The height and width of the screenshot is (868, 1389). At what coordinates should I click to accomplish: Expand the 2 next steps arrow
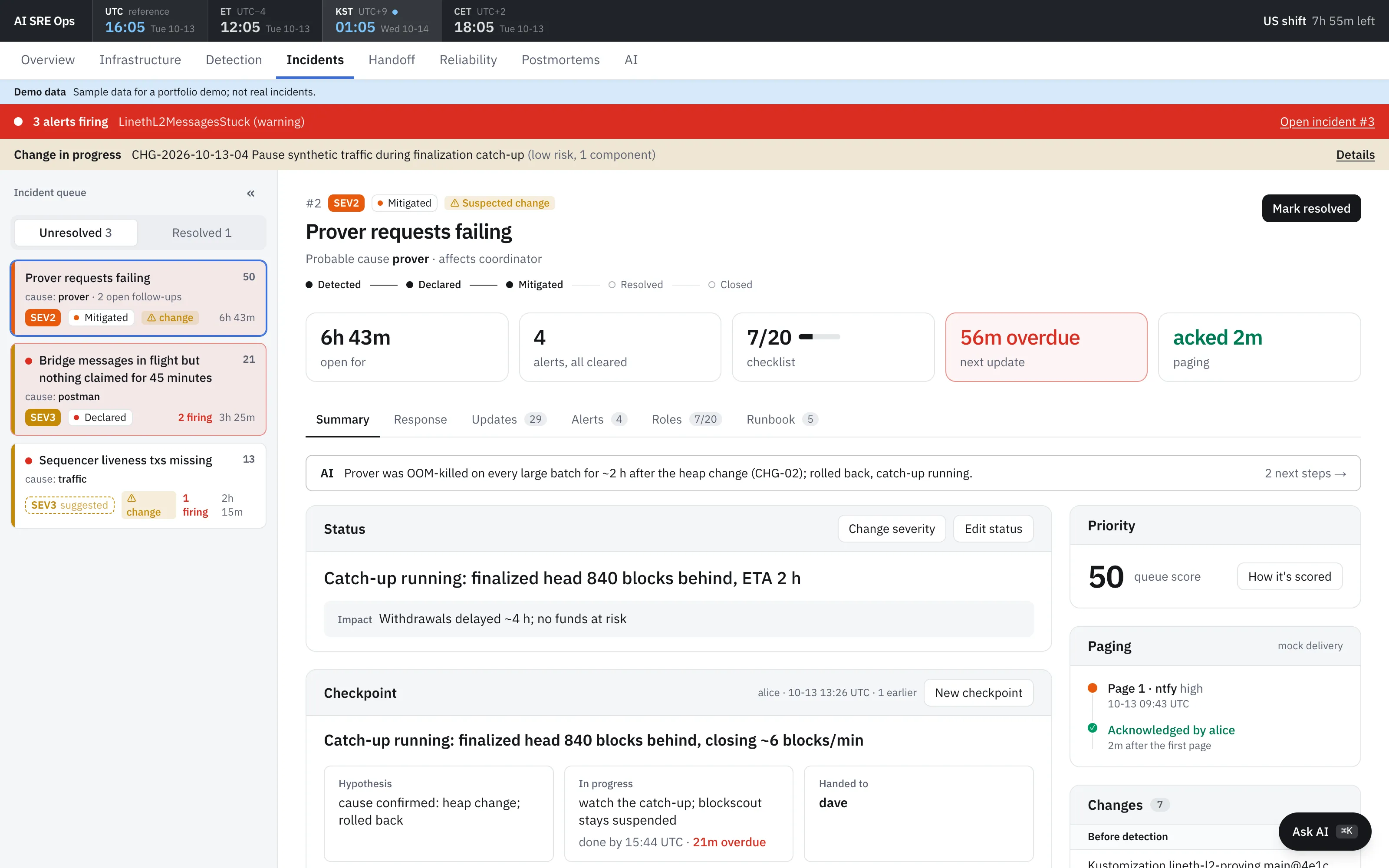point(1305,473)
